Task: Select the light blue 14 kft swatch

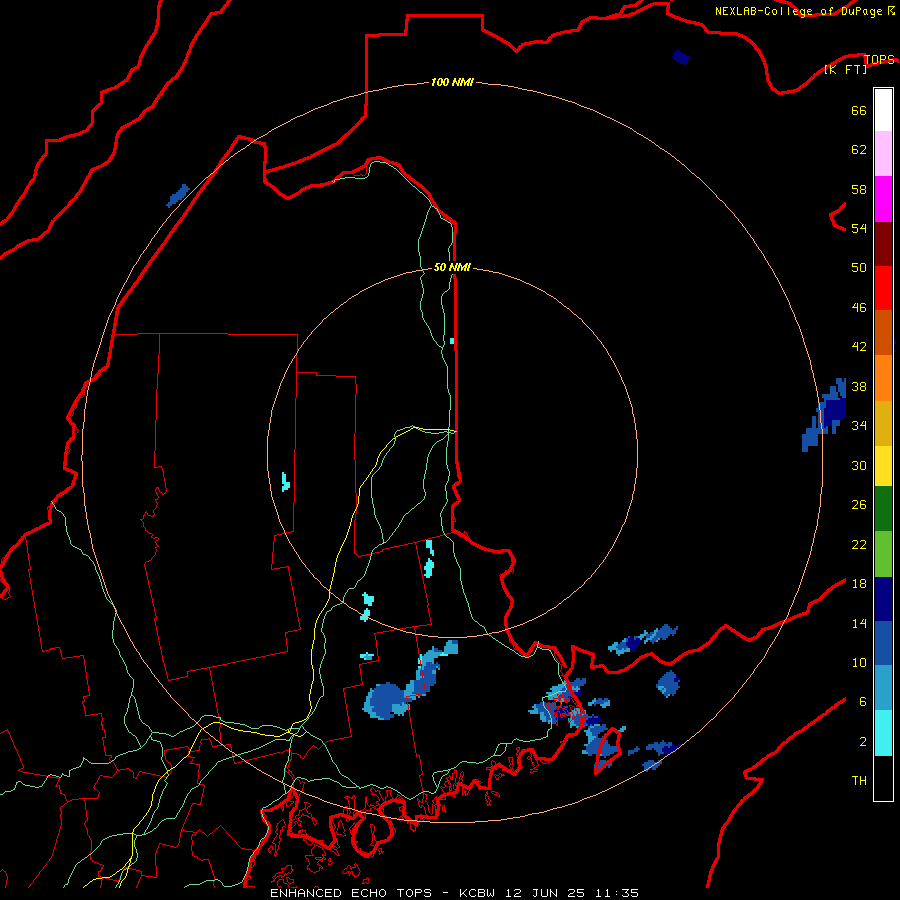Action: pos(883,688)
